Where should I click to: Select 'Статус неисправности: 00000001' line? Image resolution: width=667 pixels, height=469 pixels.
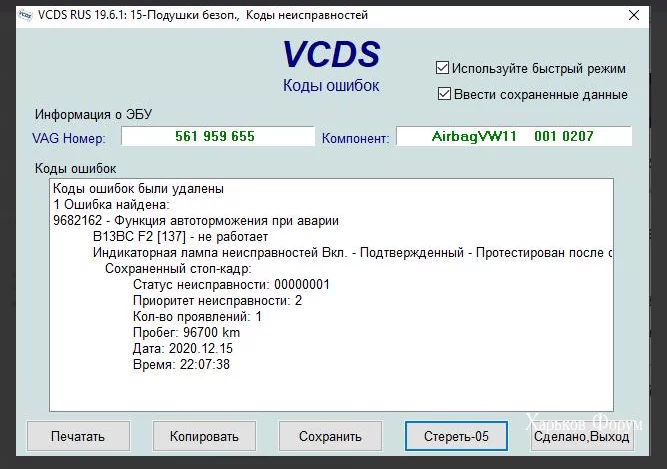click(x=231, y=284)
